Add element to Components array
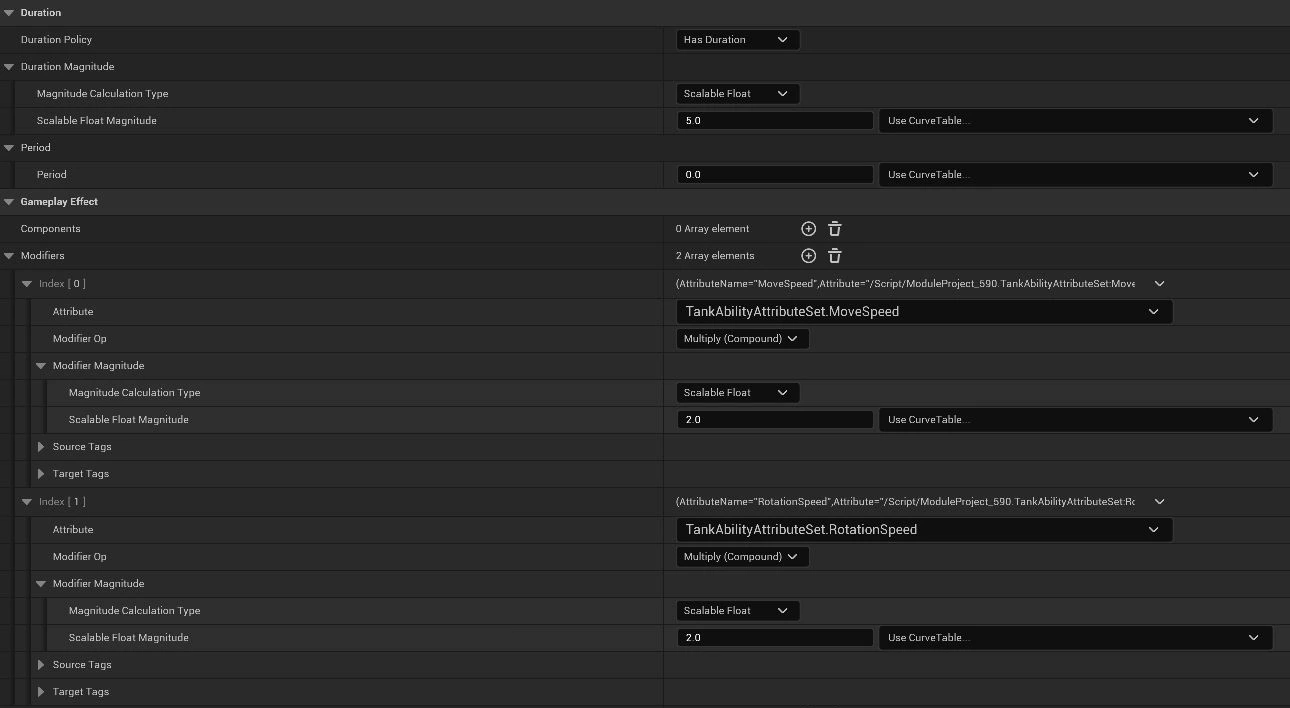Viewport: 1290px width, 708px height. [809, 229]
